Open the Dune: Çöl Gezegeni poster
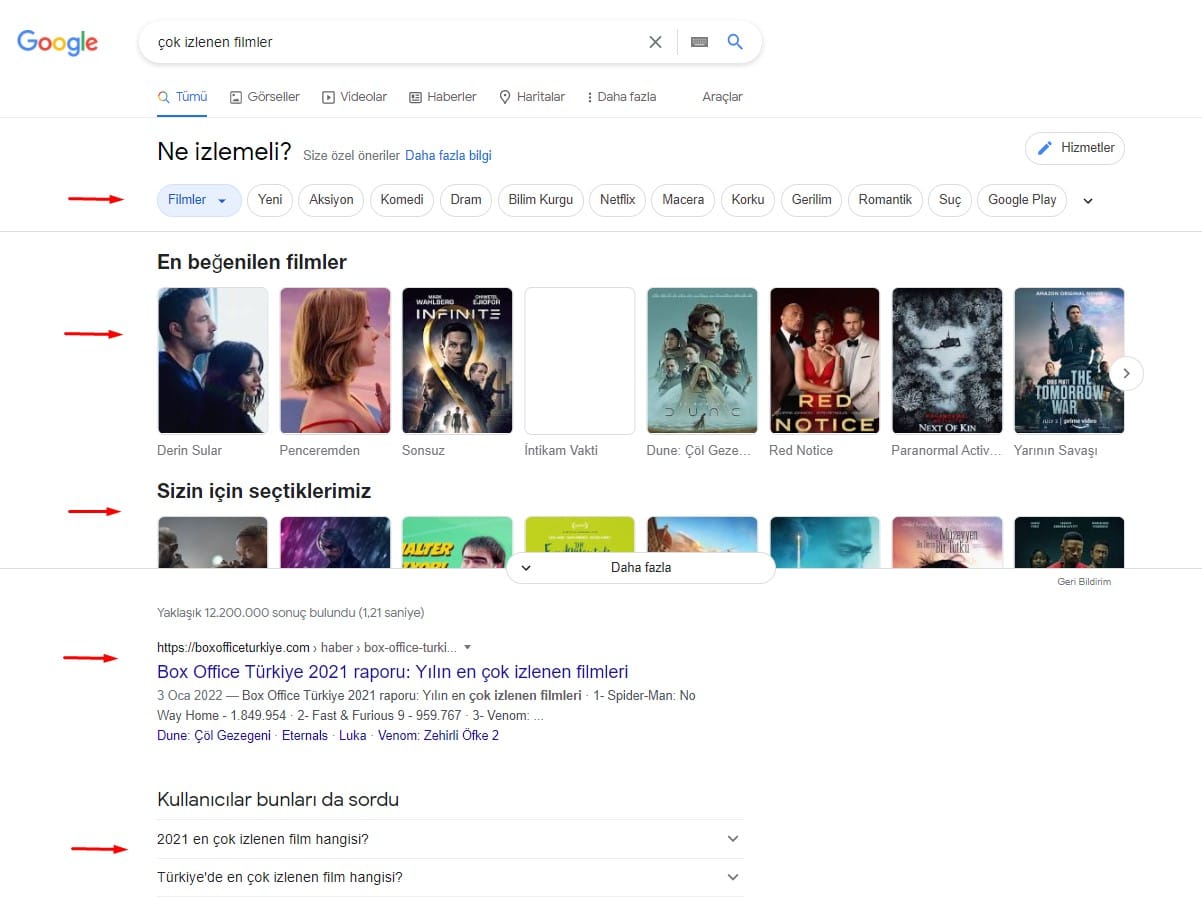The height and width of the screenshot is (900, 1202). tap(702, 361)
